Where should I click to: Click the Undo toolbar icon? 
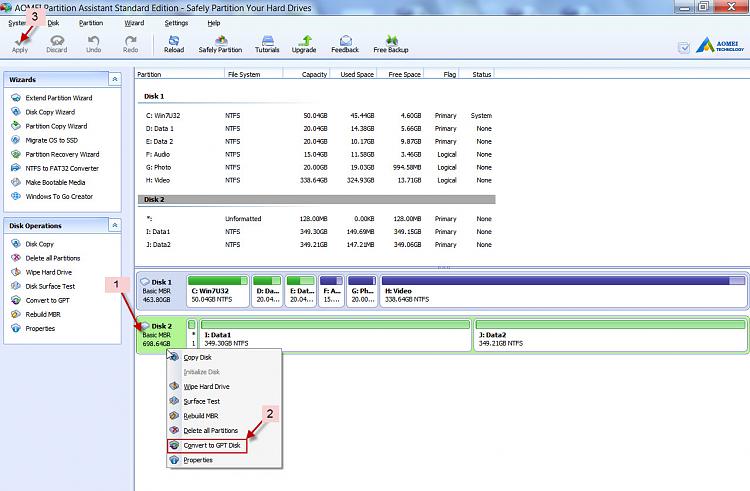[93, 44]
